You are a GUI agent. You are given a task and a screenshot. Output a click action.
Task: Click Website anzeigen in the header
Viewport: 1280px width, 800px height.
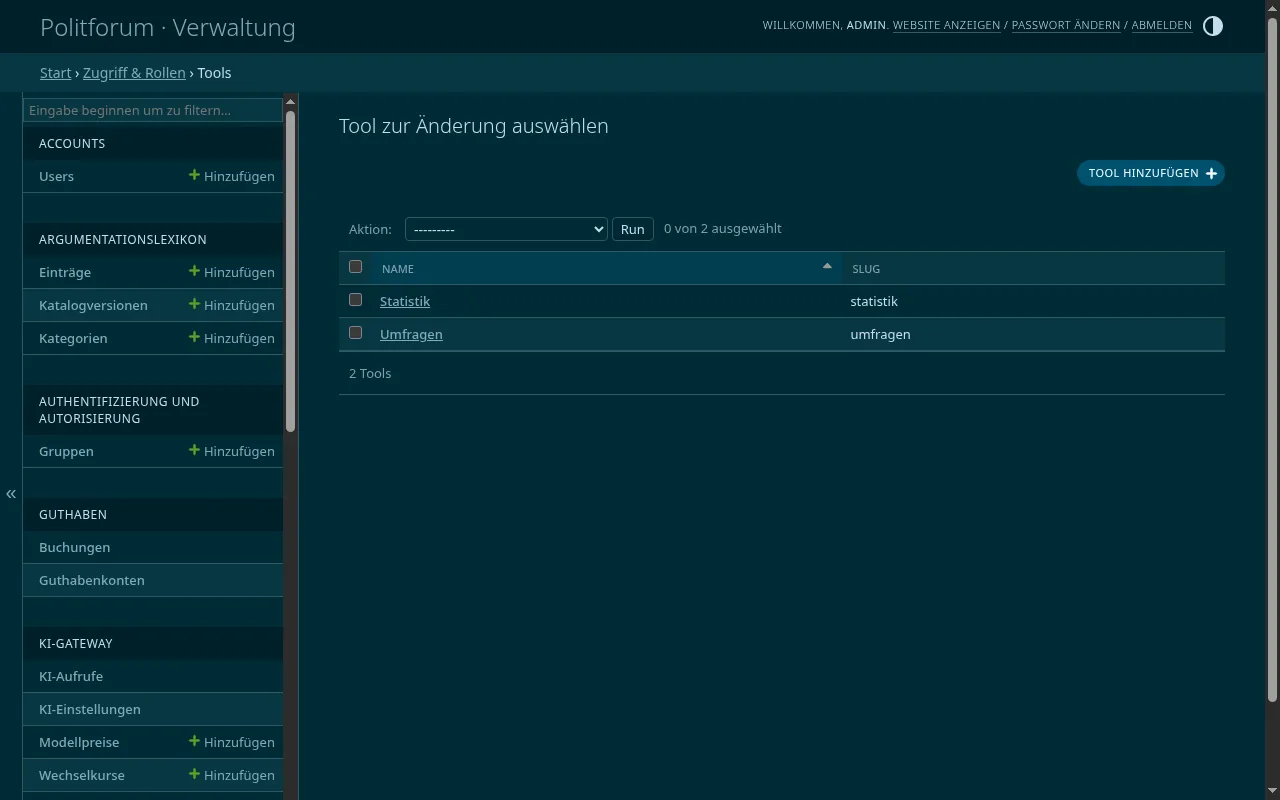point(946,25)
